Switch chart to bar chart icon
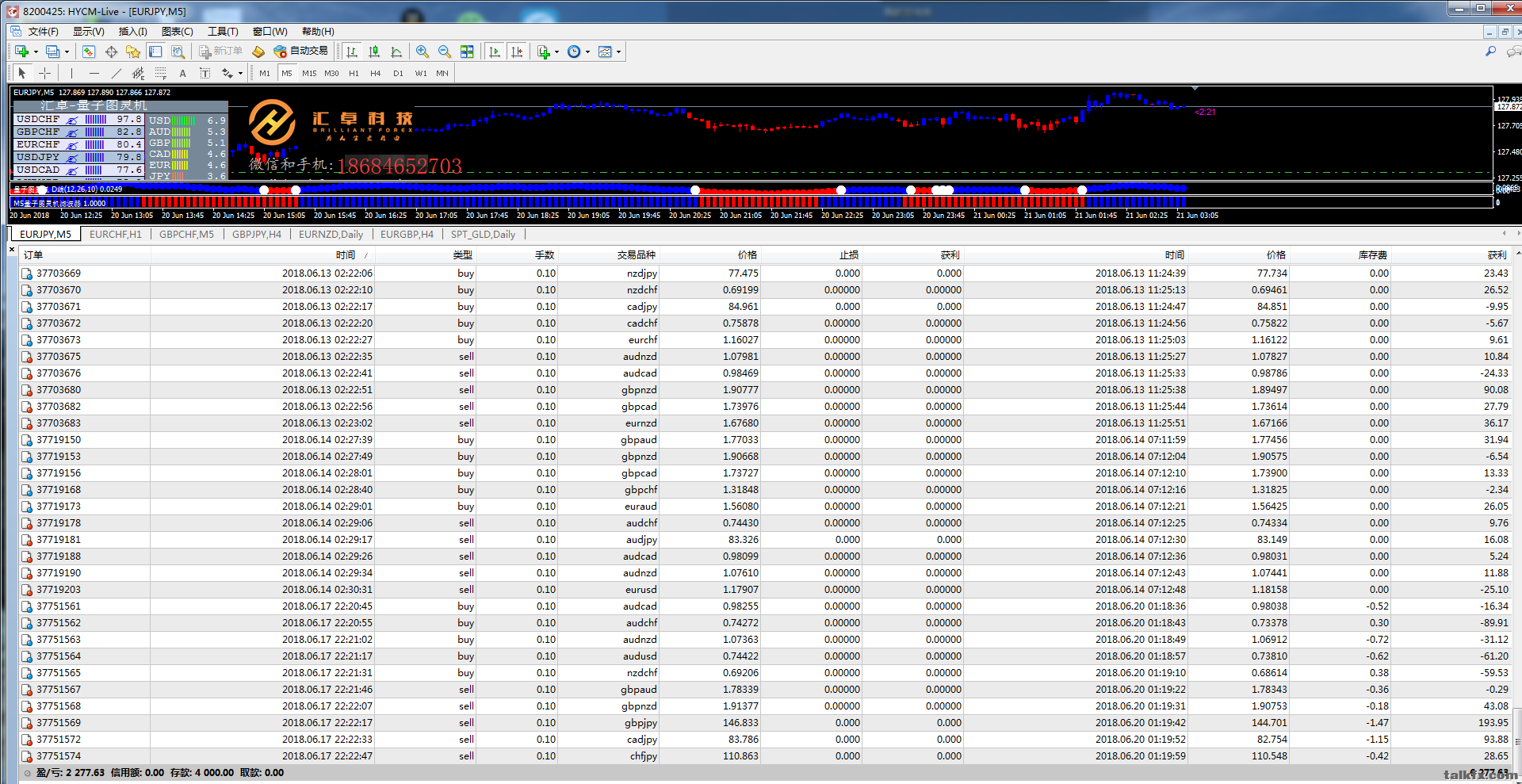Screen dimensions: 1522x784 [352, 52]
